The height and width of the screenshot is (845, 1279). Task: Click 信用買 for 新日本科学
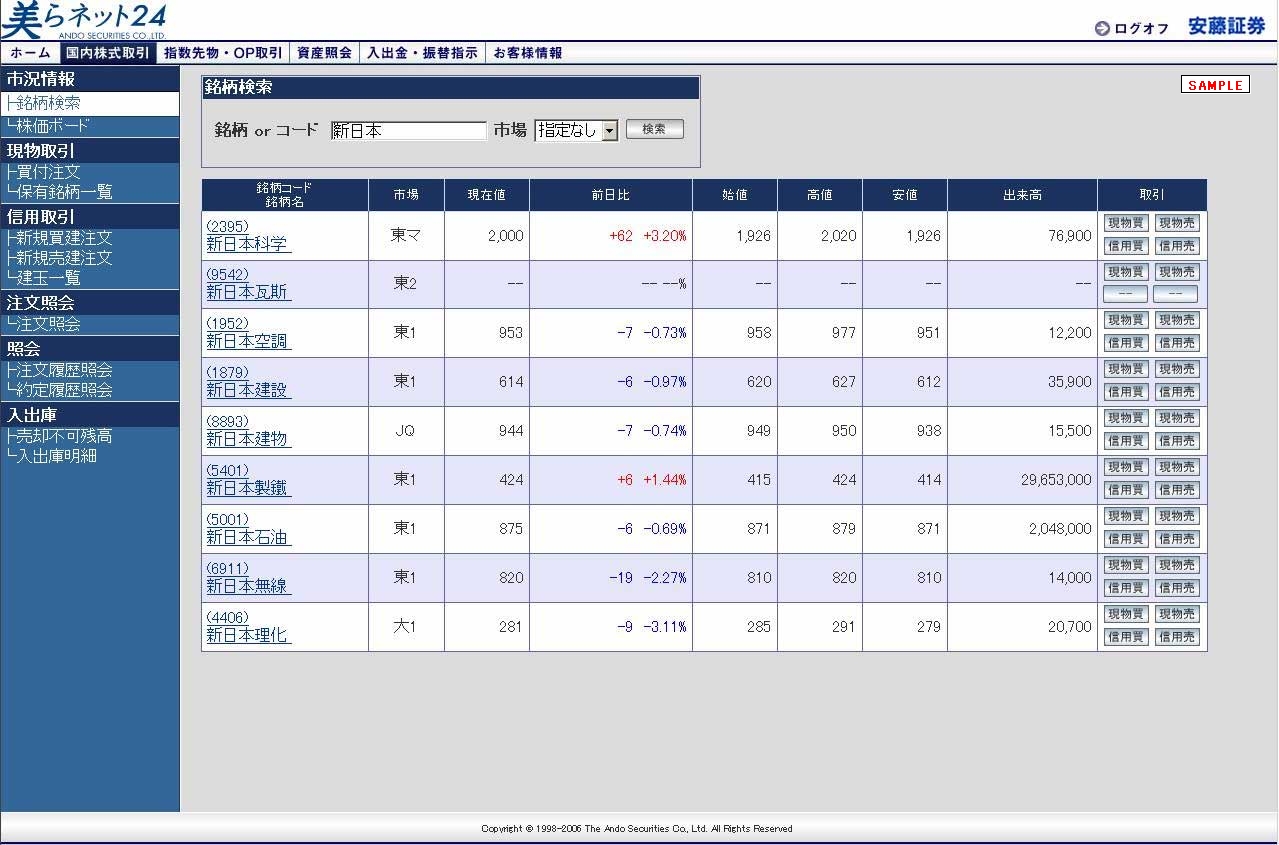(1126, 246)
